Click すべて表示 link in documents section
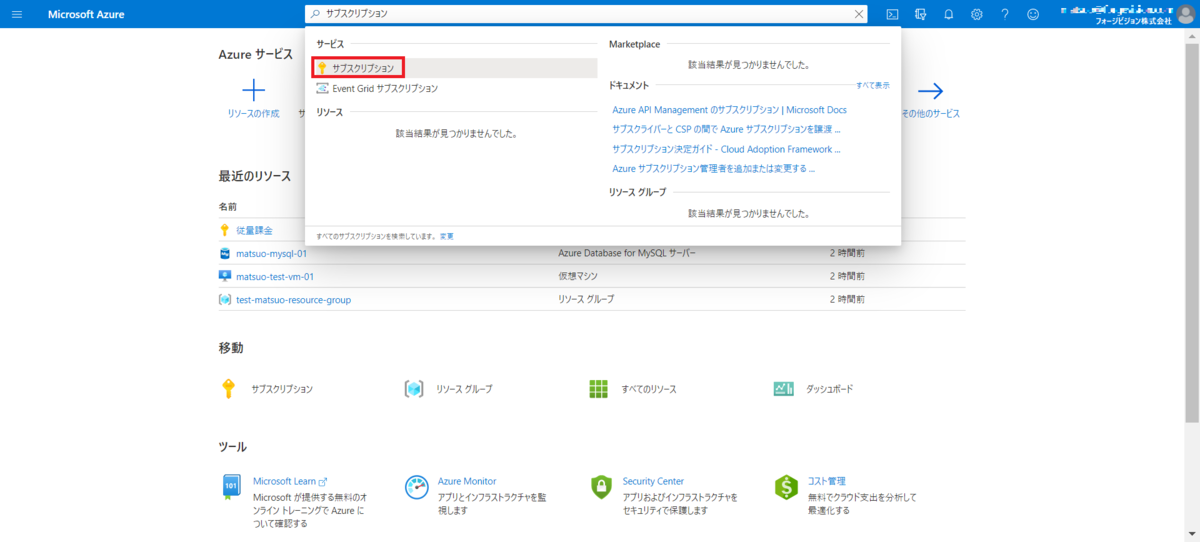The image size is (1200, 542). [x=873, y=86]
